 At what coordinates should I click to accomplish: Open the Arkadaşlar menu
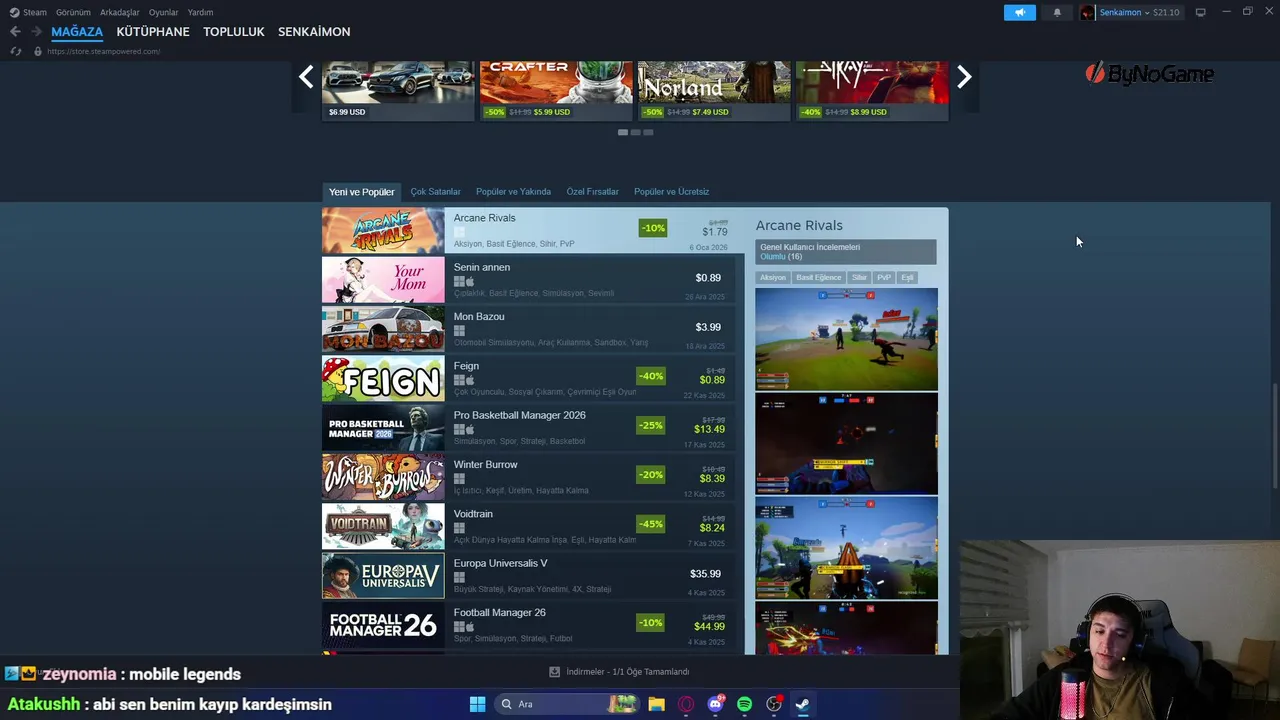pyautogui.click(x=120, y=12)
